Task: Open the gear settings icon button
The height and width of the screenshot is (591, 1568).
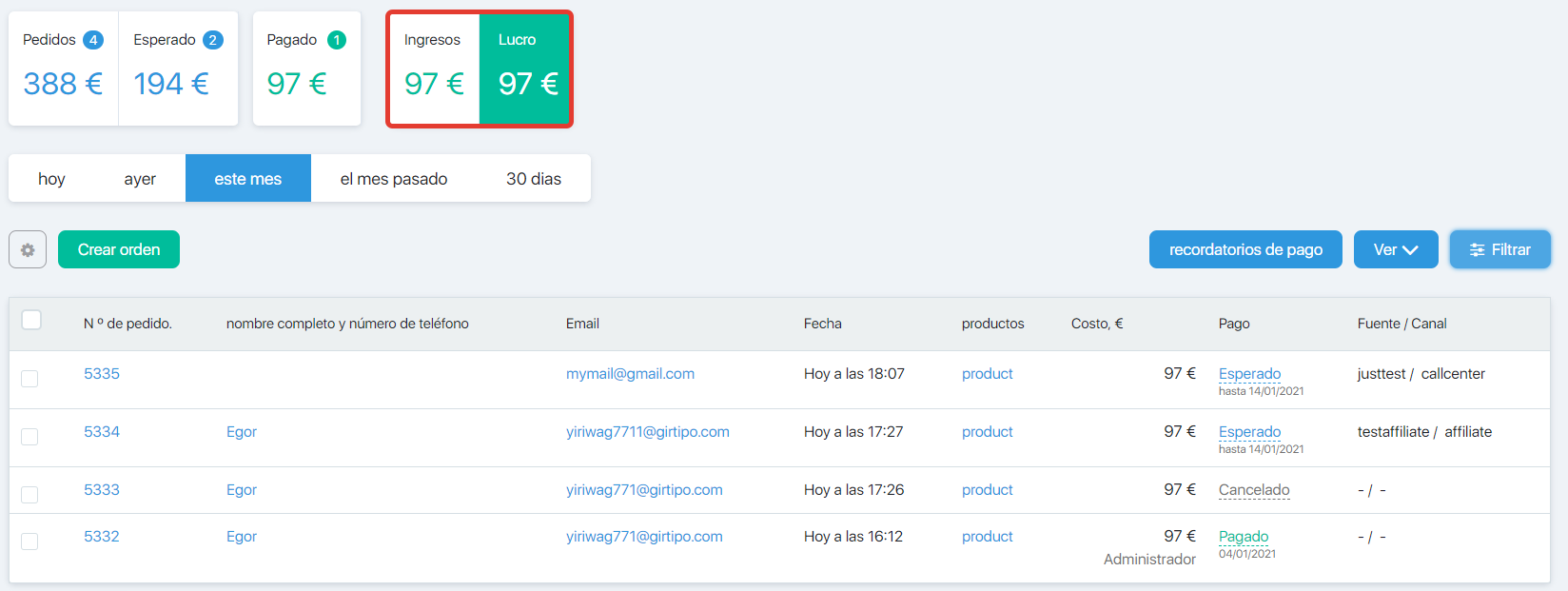Action: (x=28, y=249)
